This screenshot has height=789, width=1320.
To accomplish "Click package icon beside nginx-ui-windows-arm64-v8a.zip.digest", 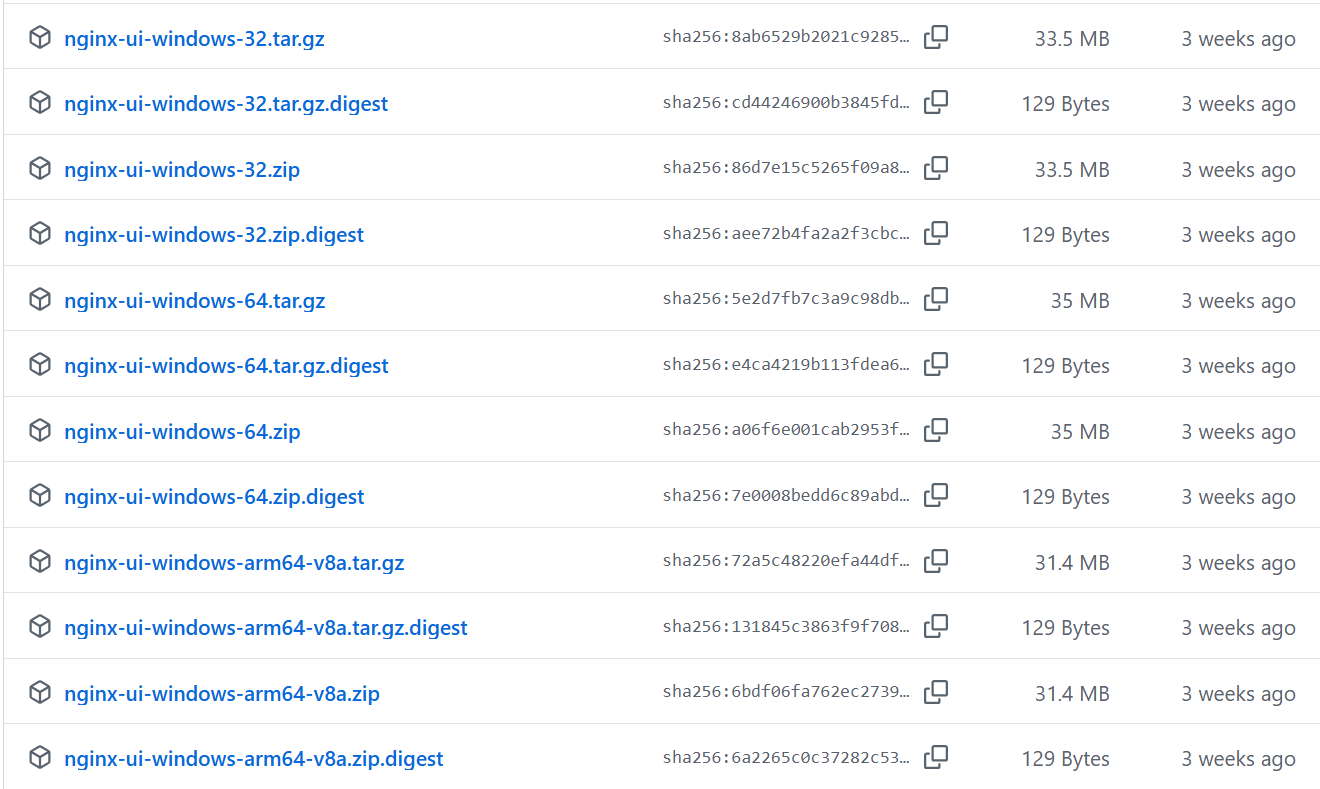I will tap(40, 758).
